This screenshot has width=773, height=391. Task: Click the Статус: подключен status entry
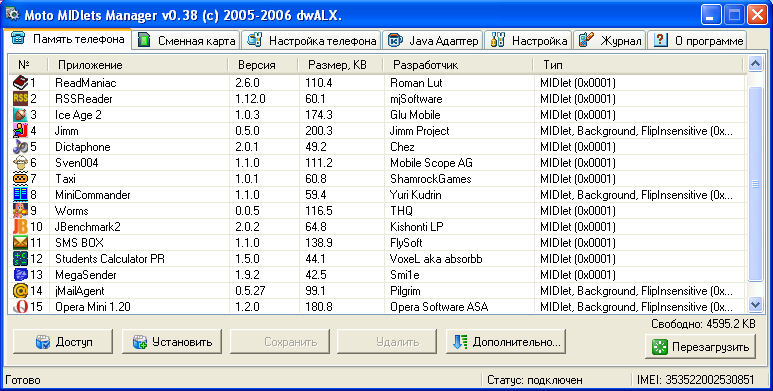tap(535, 380)
